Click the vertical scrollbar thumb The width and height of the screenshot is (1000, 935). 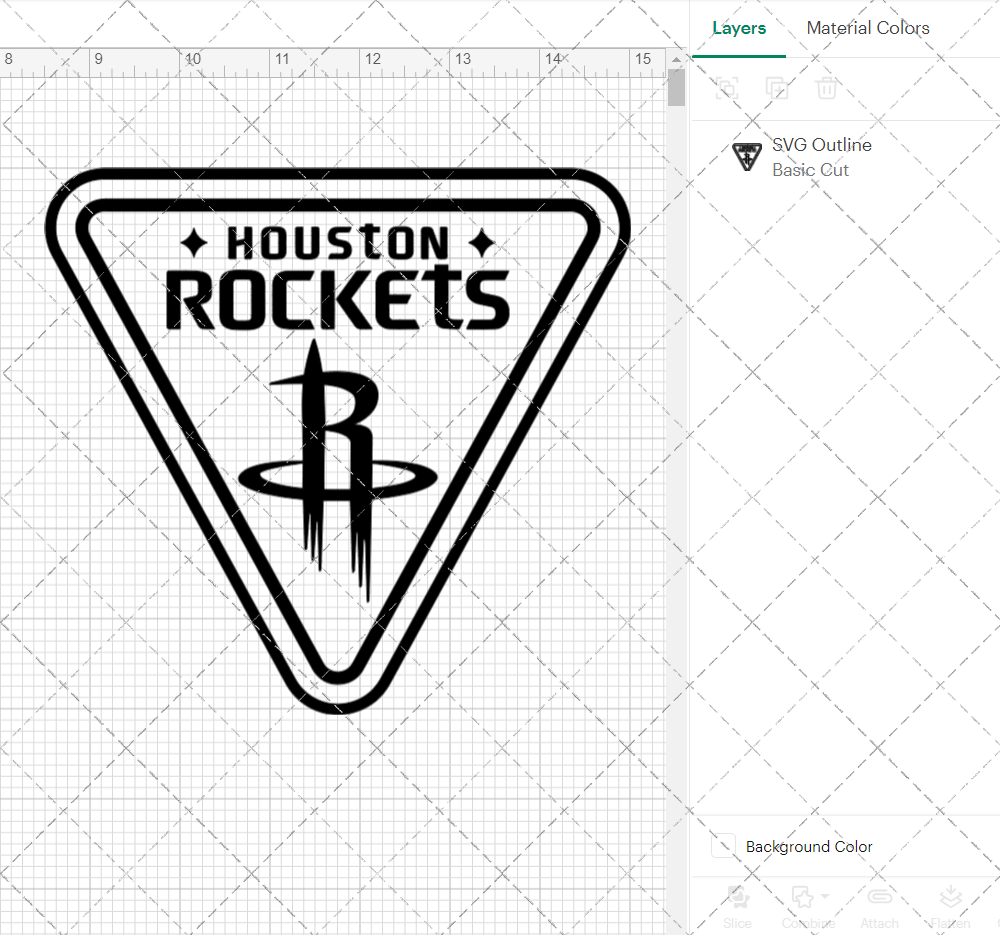point(676,87)
